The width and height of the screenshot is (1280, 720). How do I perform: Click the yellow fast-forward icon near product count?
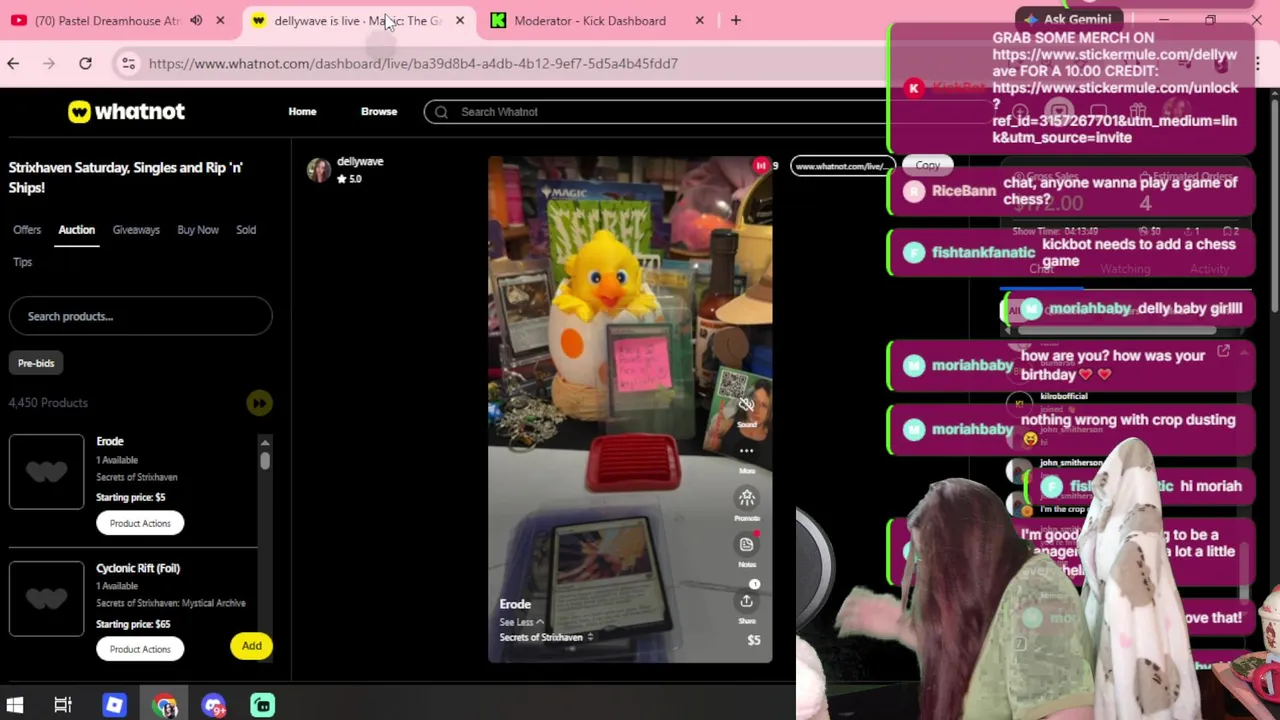click(259, 403)
